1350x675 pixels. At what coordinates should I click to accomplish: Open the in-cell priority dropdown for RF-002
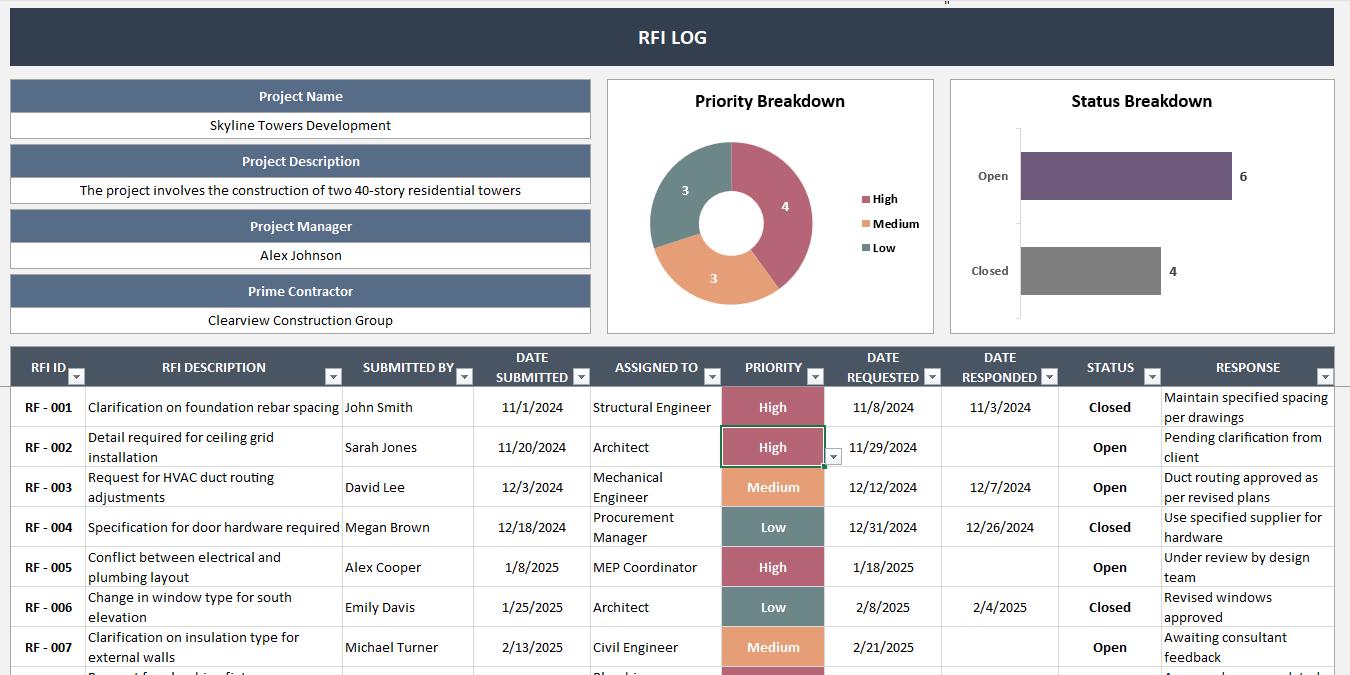click(833, 455)
